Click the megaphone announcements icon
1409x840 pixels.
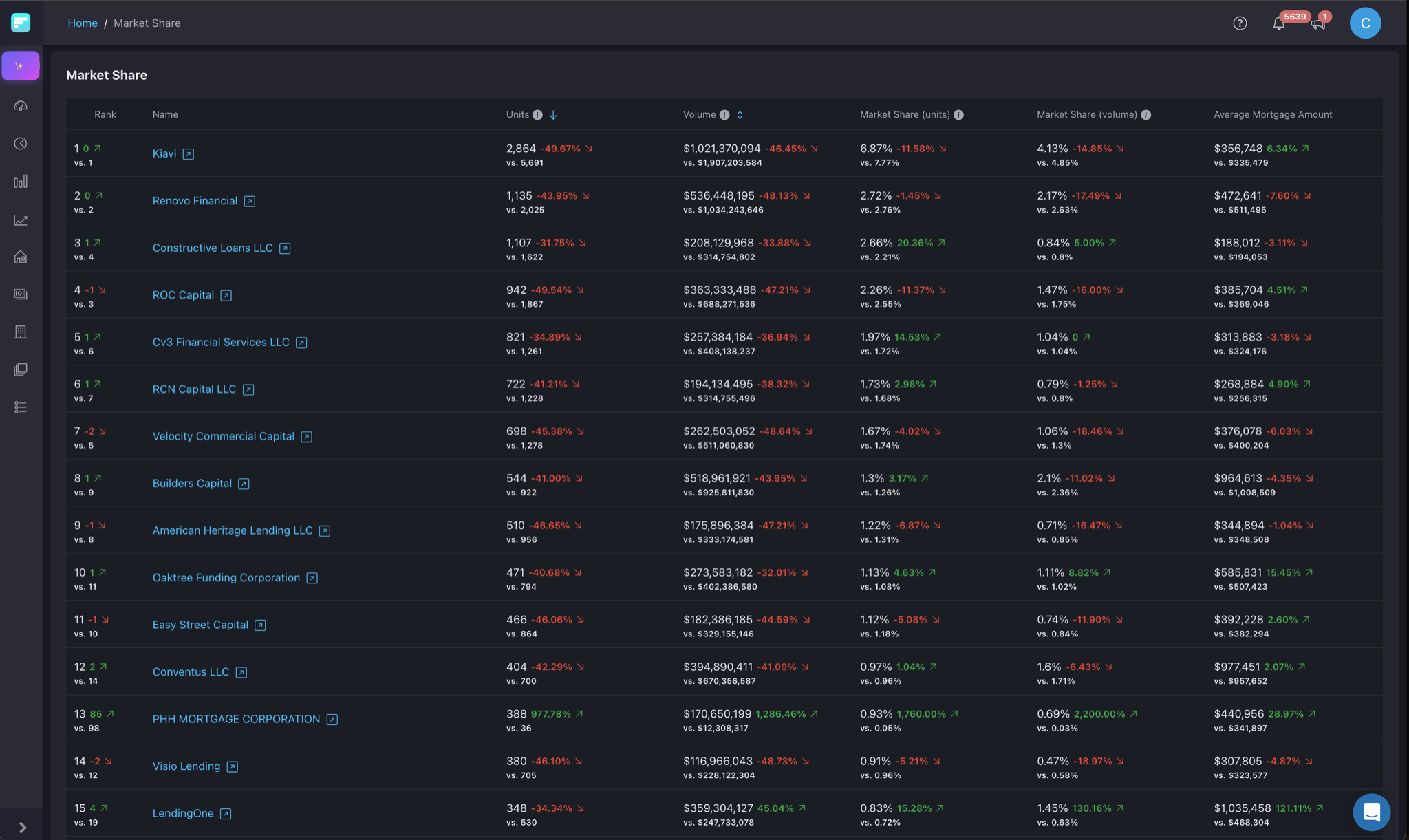pos(1317,24)
